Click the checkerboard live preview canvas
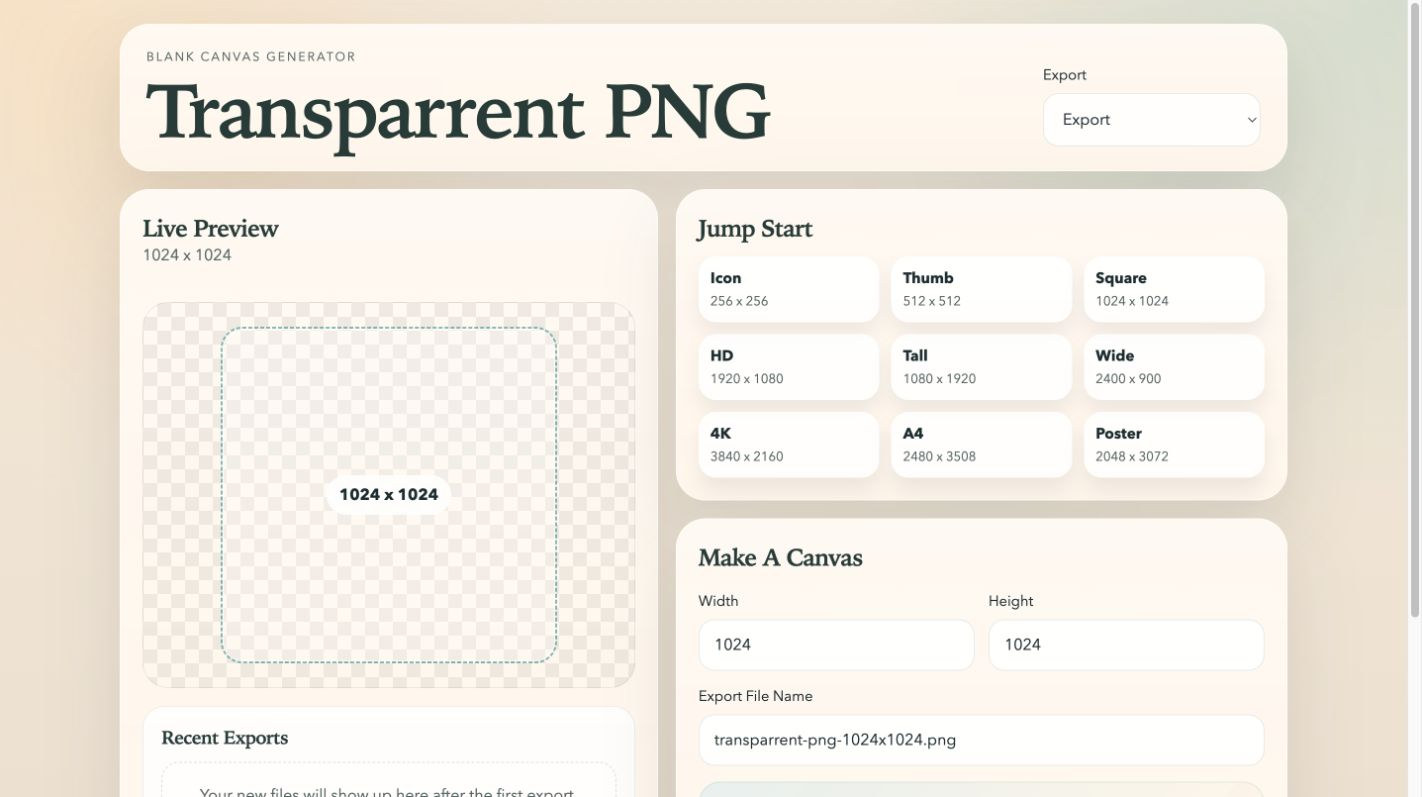The width and height of the screenshot is (1422, 797). click(x=389, y=495)
